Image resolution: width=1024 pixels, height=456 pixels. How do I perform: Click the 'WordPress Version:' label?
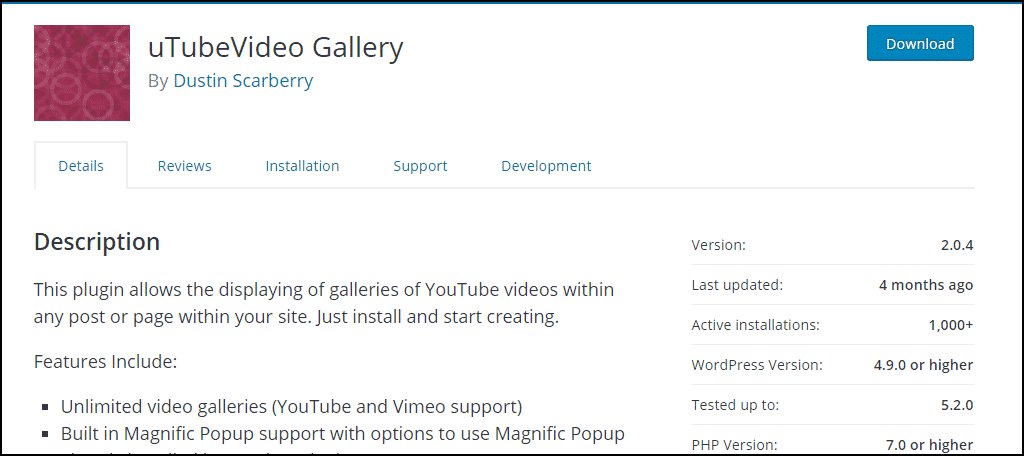click(757, 365)
